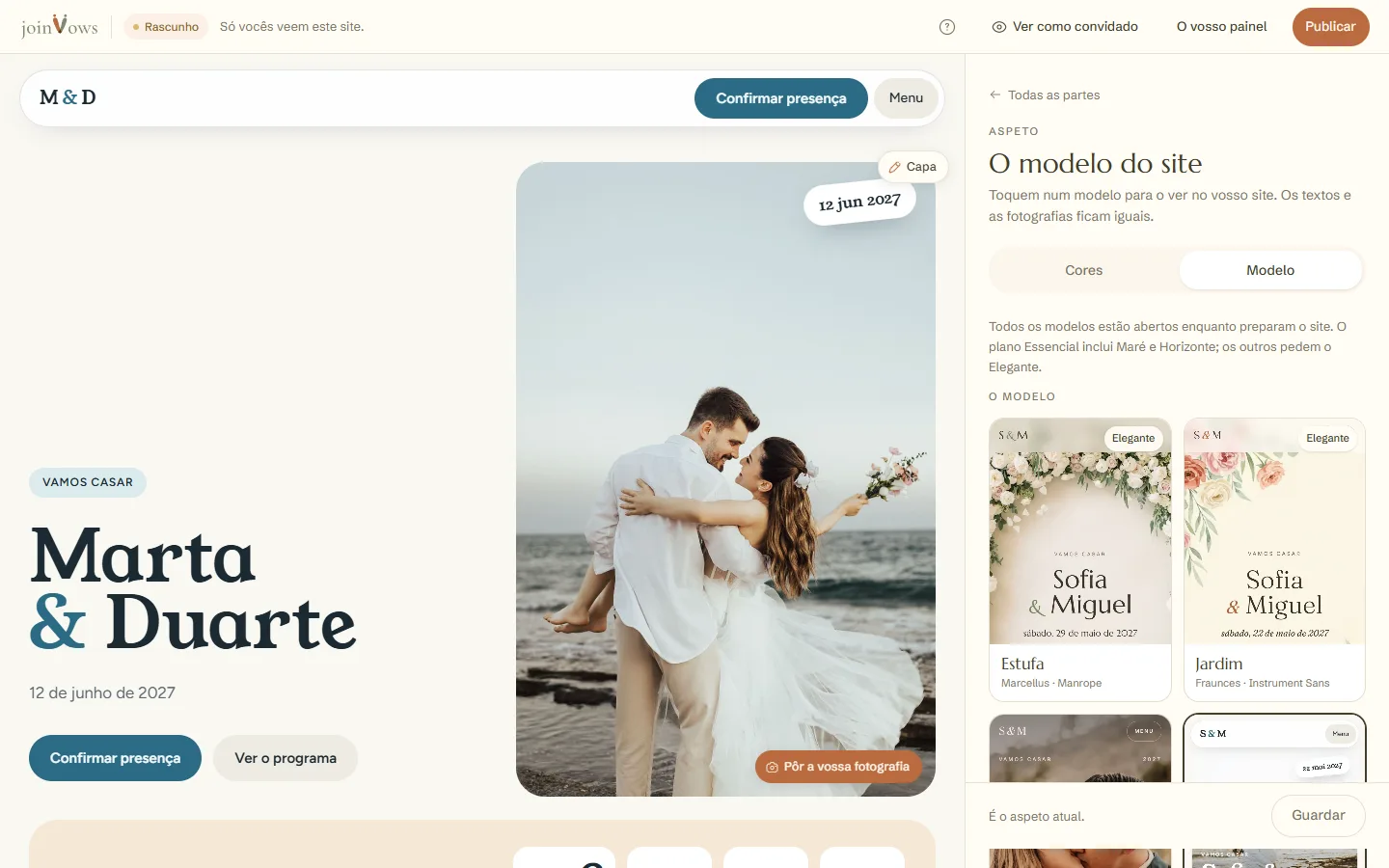Click the 12 de junho de 2027 text

[102, 692]
